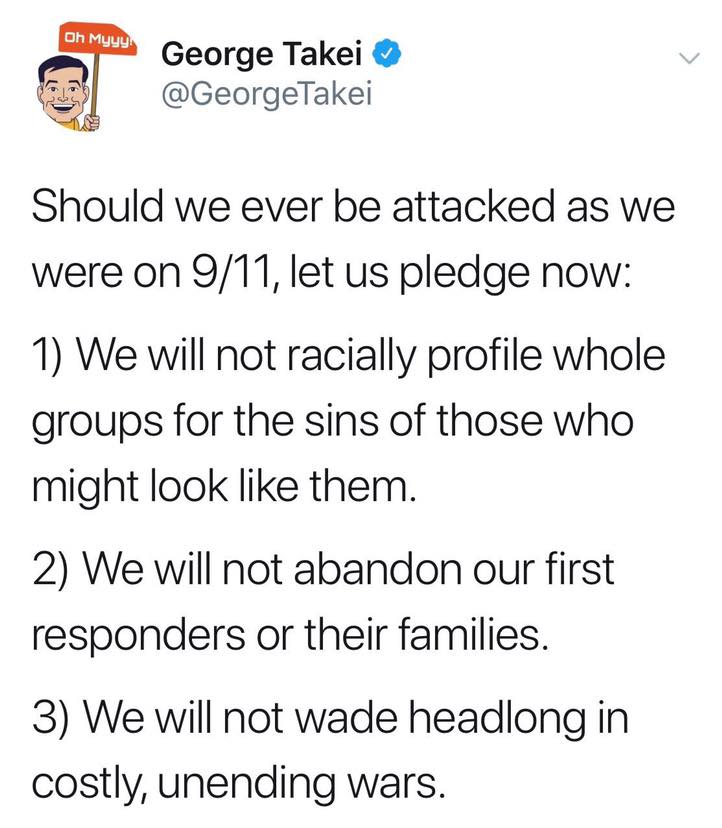Click pledge item "3) We will not wade headlong in"
Screen dimensions: 722x828
click(x=330, y=718)
